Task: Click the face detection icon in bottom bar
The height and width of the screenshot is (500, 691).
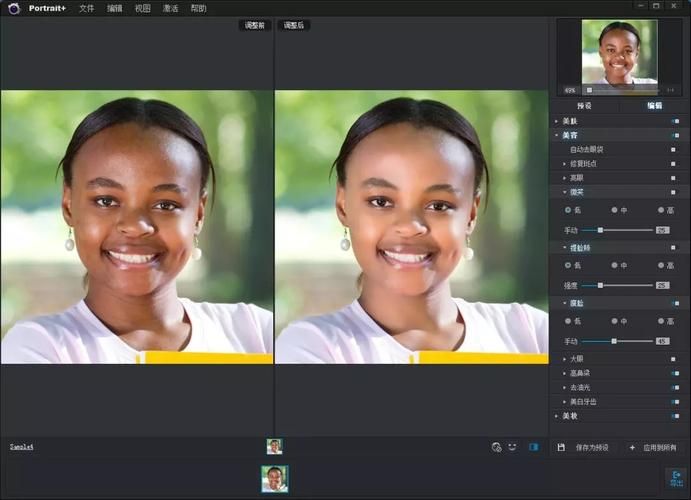Action: pyautogui.click(x=497, y=447)
